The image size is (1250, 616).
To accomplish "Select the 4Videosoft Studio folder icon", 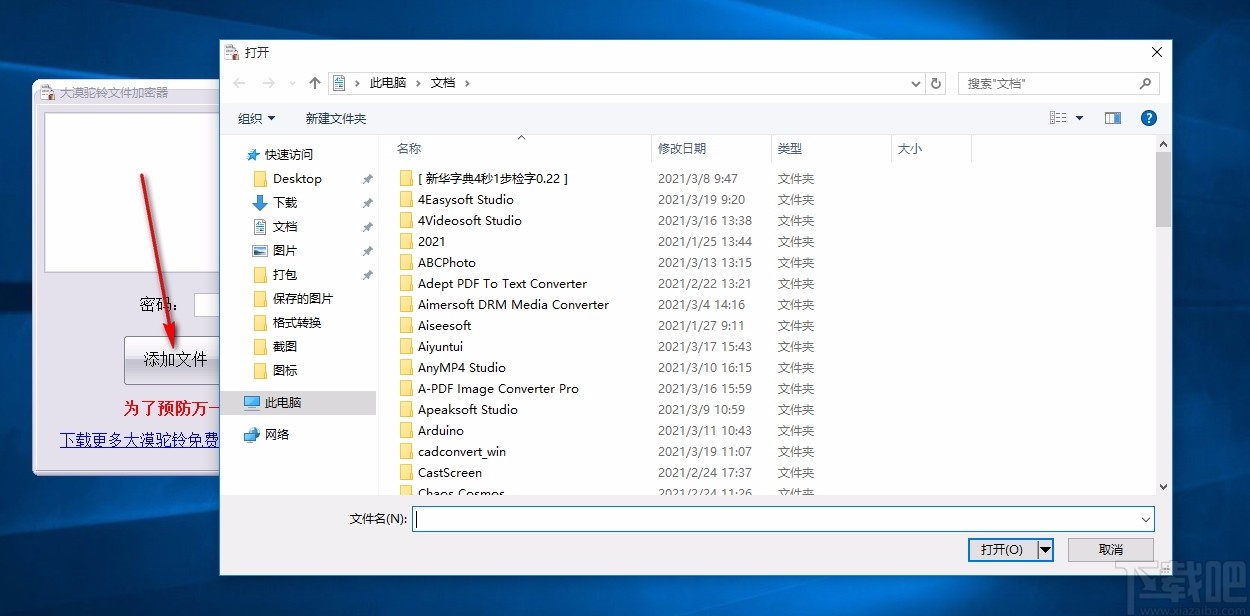I will pos(405,220).
